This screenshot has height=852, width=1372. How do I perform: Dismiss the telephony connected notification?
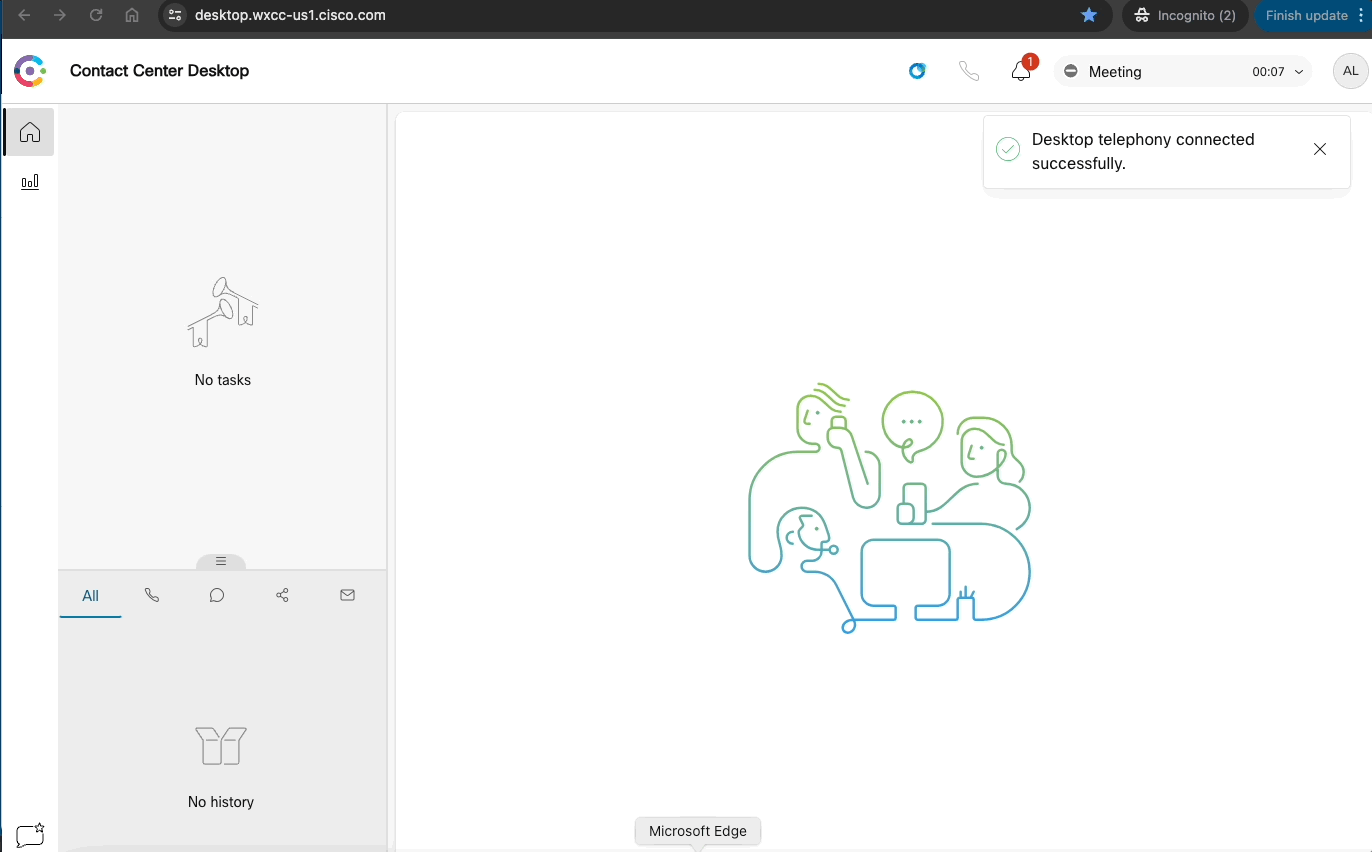[x=1320, y=149]
